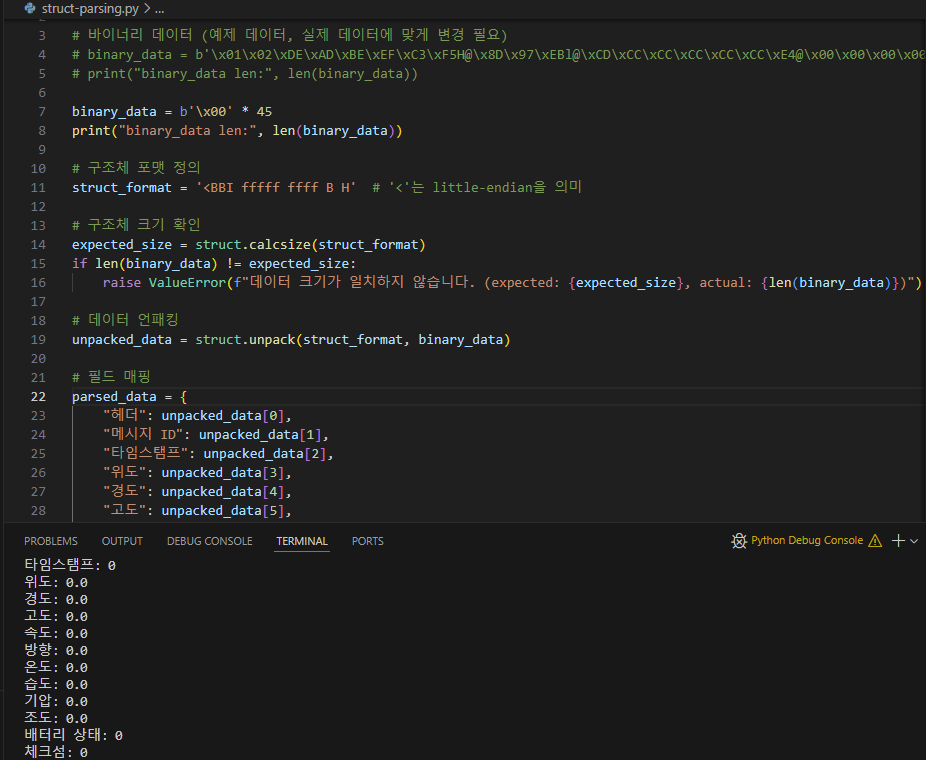Click terminal output '체크섬: 0'
Image resolution: width=926 pixels, height=760 pixels.
pos(56,752)
